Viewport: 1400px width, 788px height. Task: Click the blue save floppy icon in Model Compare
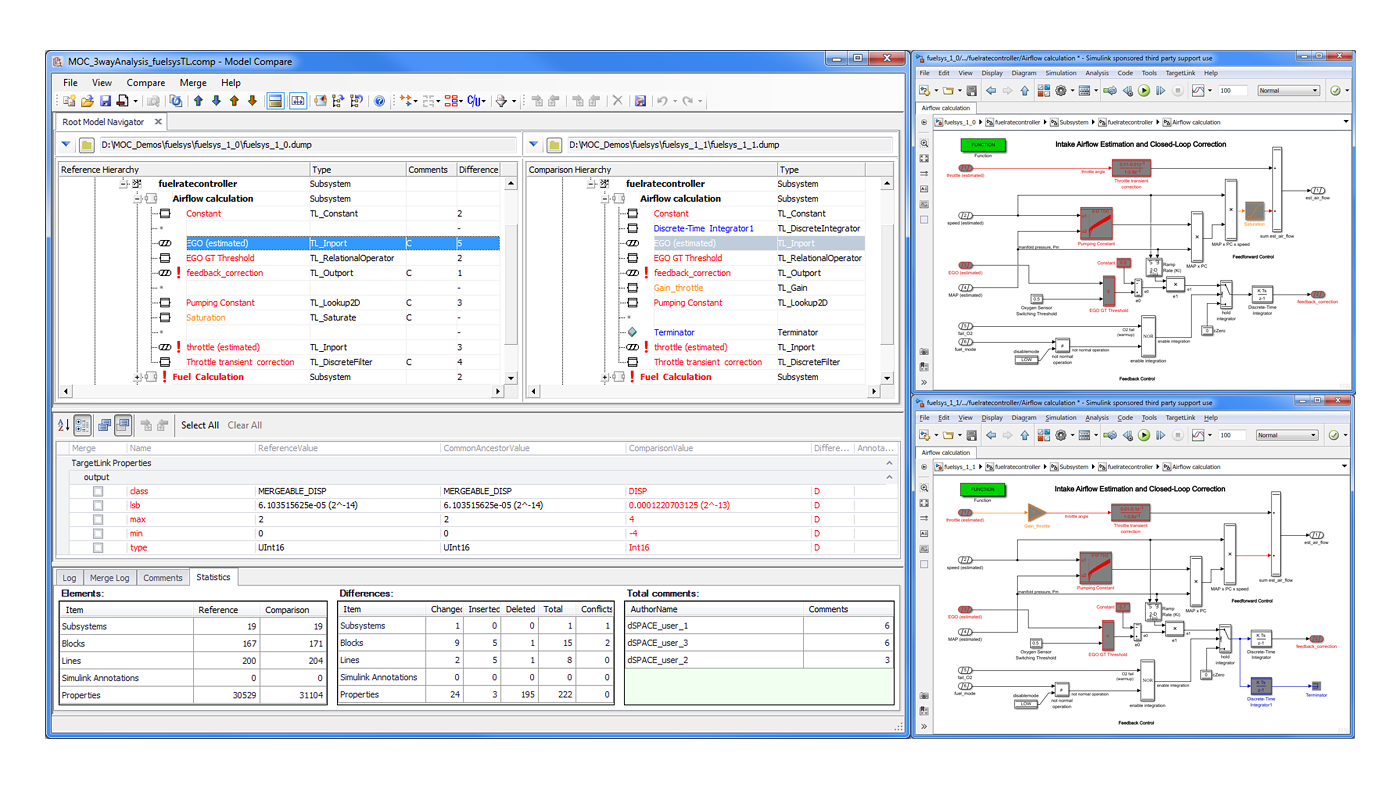(x=105, y=101)
